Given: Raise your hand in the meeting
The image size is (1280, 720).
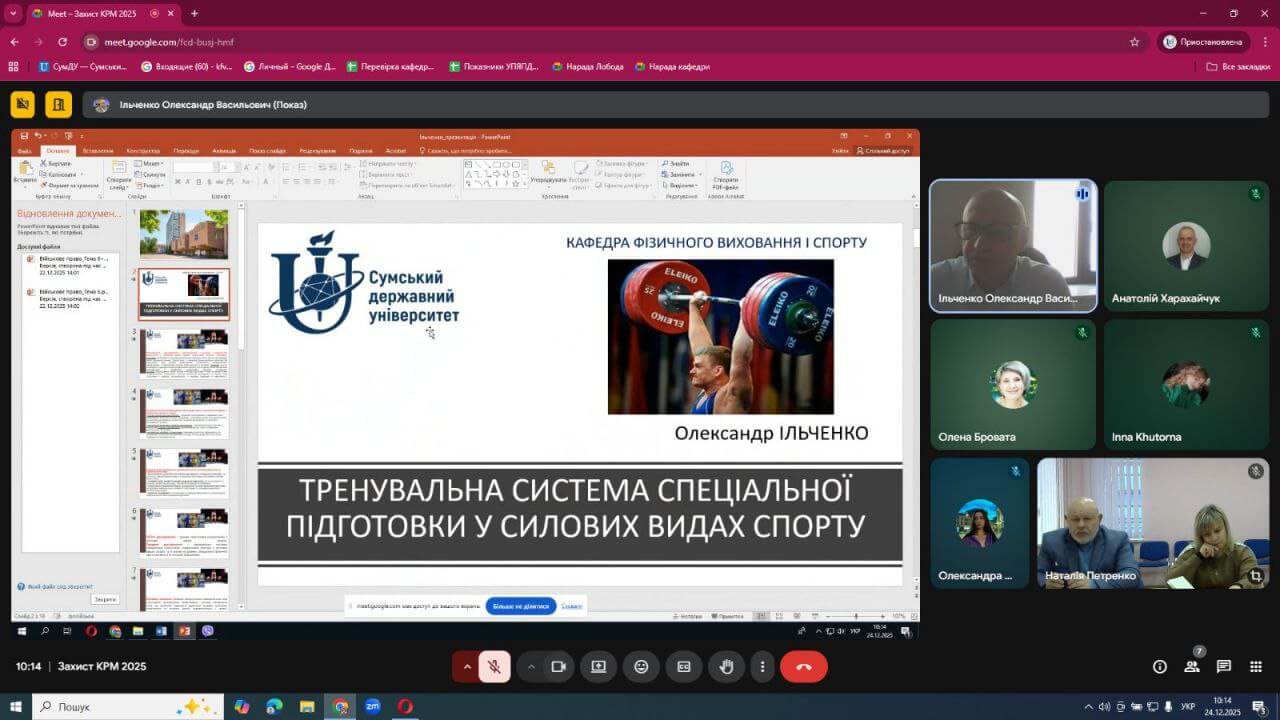Looking at the screenshot, I should (727, 667).
